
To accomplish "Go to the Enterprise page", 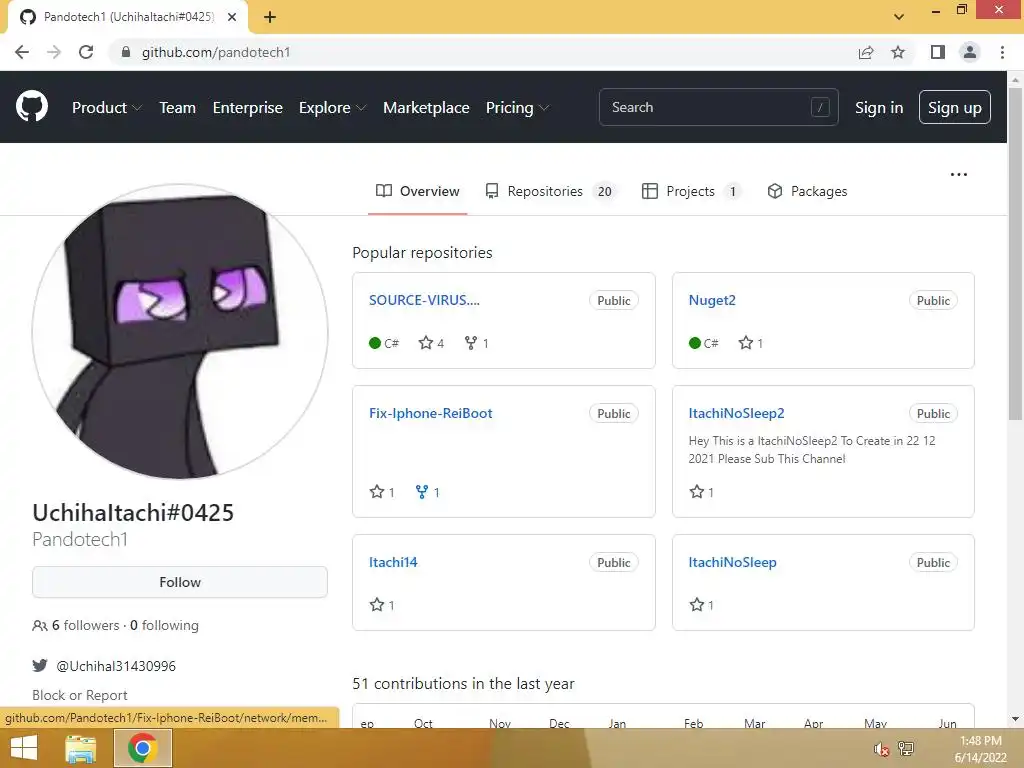I will (248, 108).
